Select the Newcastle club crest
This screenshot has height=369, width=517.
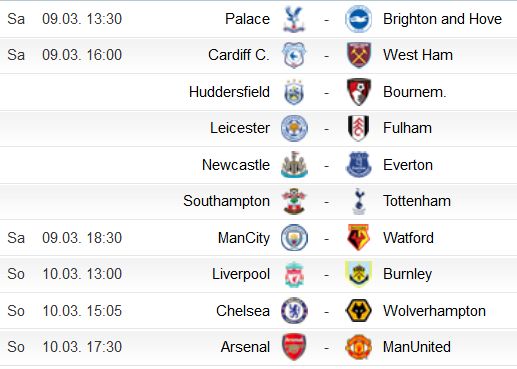click(294, 164)
